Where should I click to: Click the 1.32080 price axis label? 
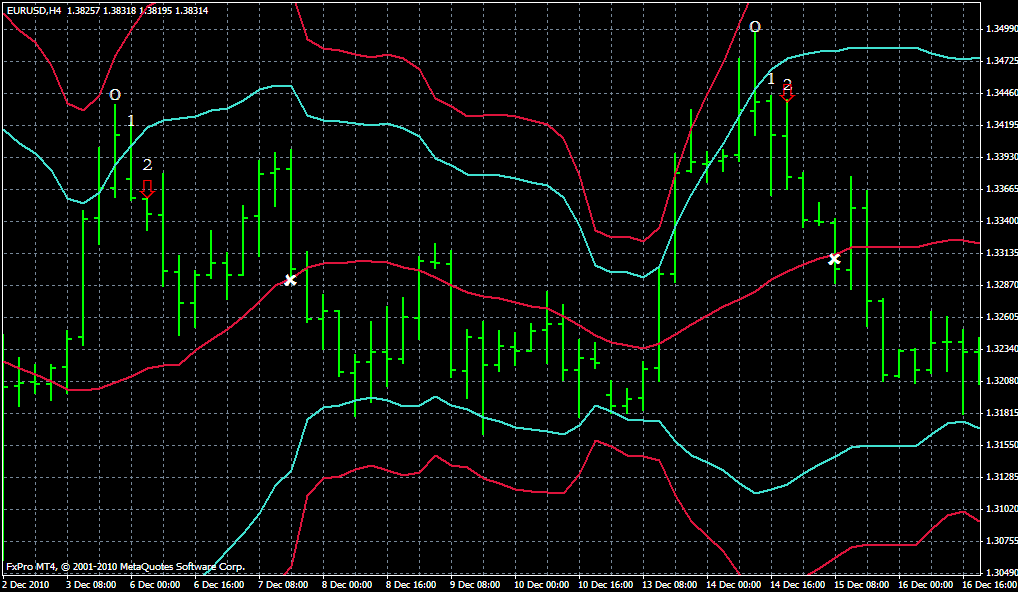(1000, 381)
